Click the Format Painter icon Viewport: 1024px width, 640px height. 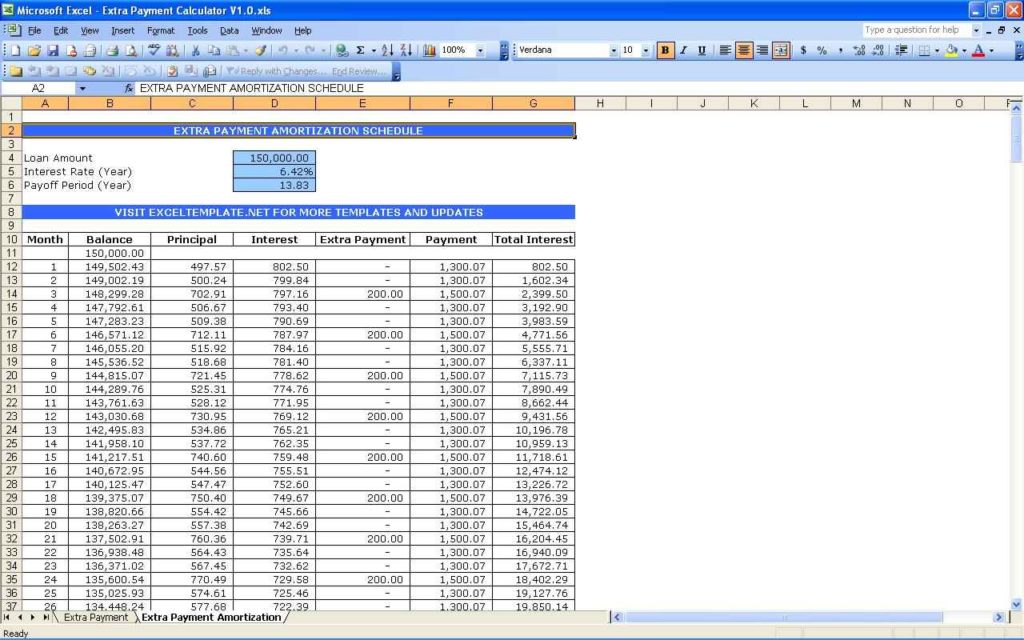click(259, 49)
